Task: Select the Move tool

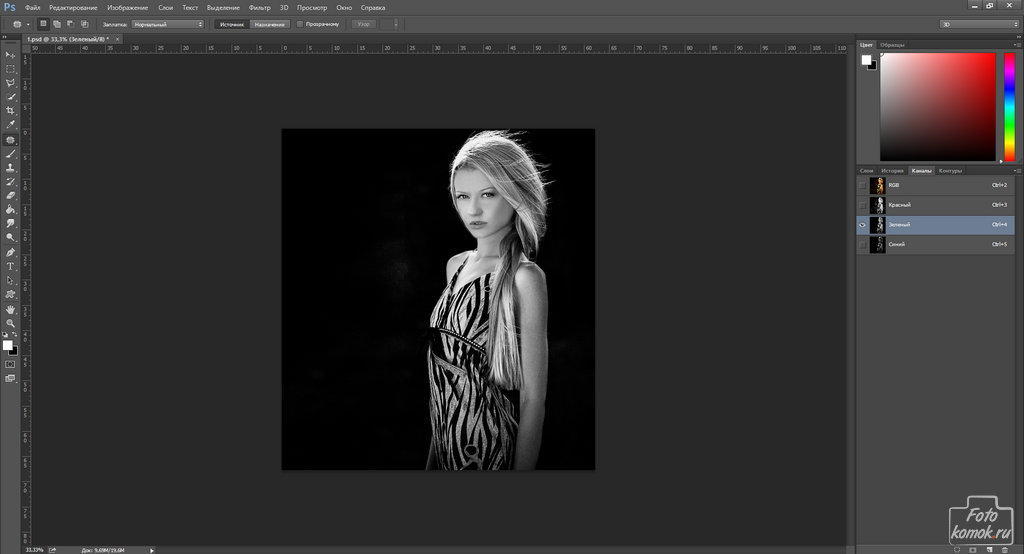Action: (10, 55)
